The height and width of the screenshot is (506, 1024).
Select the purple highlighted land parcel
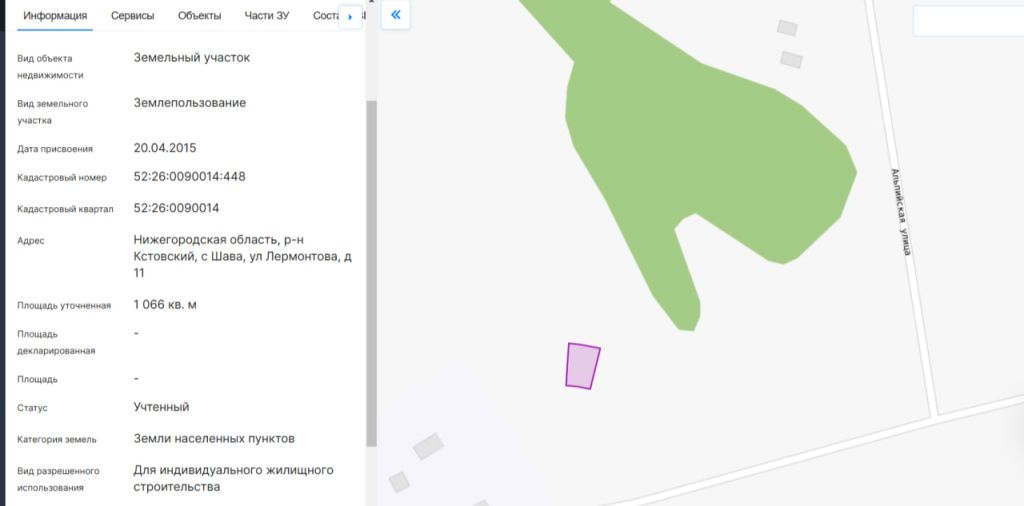582,365
